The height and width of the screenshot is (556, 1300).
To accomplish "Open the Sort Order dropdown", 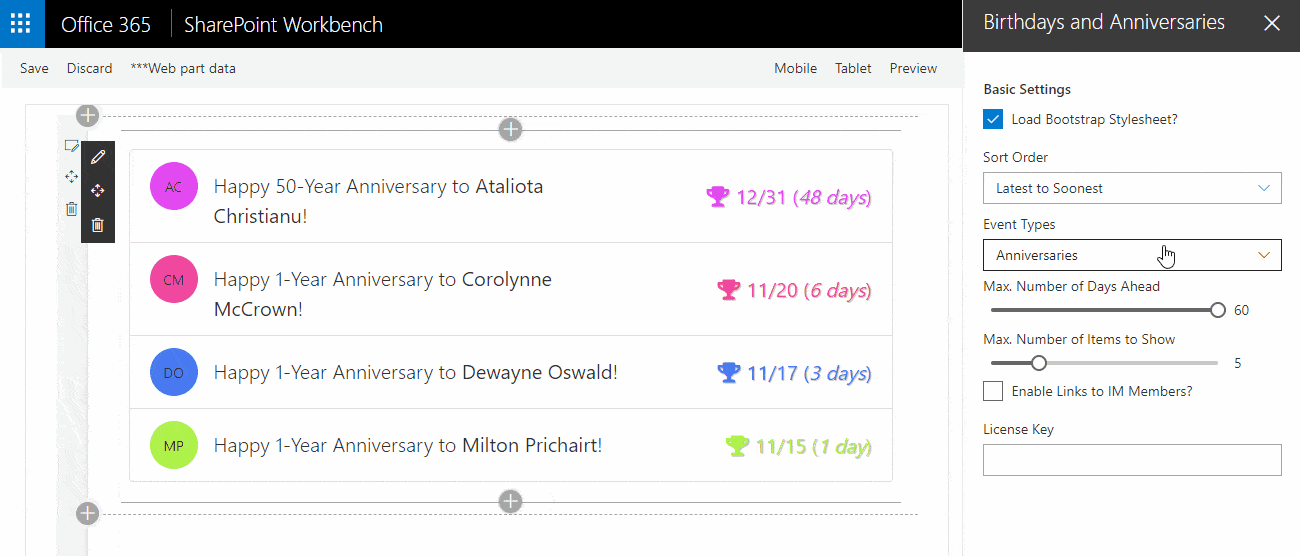I will (x=1131, y=188).
